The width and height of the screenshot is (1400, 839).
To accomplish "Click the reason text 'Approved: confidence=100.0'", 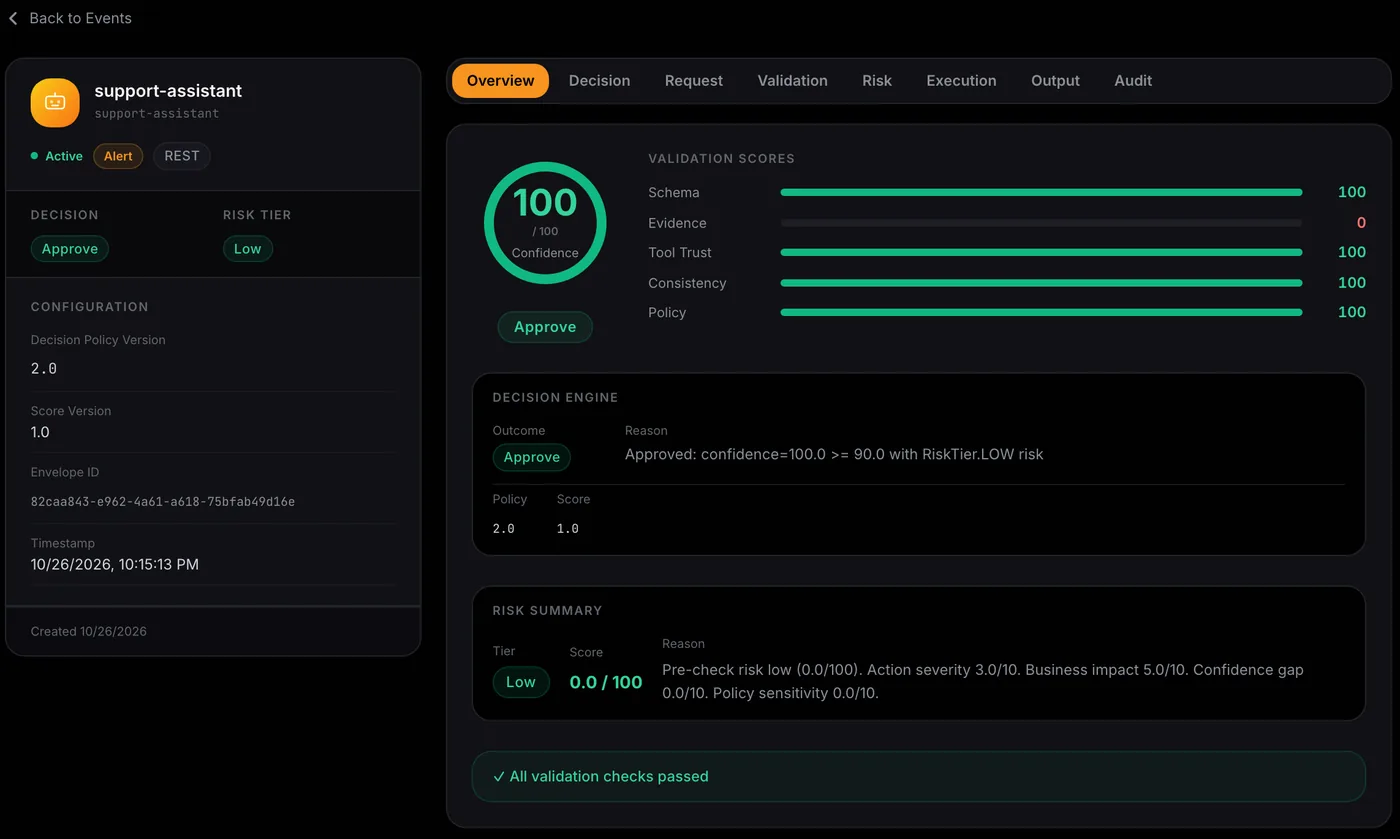I will [834, 454].
